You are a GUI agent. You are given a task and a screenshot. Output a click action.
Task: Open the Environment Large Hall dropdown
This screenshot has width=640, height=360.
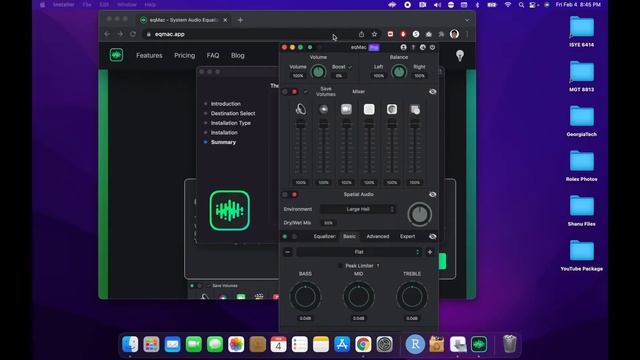(x=358, y=209)
